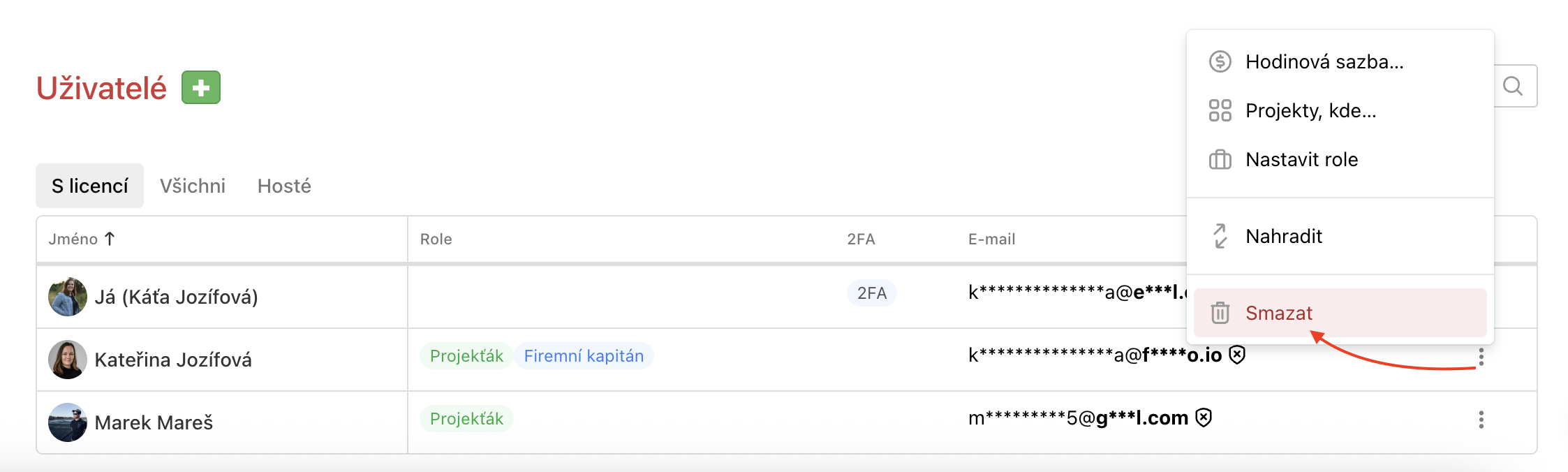The height and width of the screenshot is (472, 1568).
Task: Toggle sorting with the Jméno arrow
Action: pos(110,238)
